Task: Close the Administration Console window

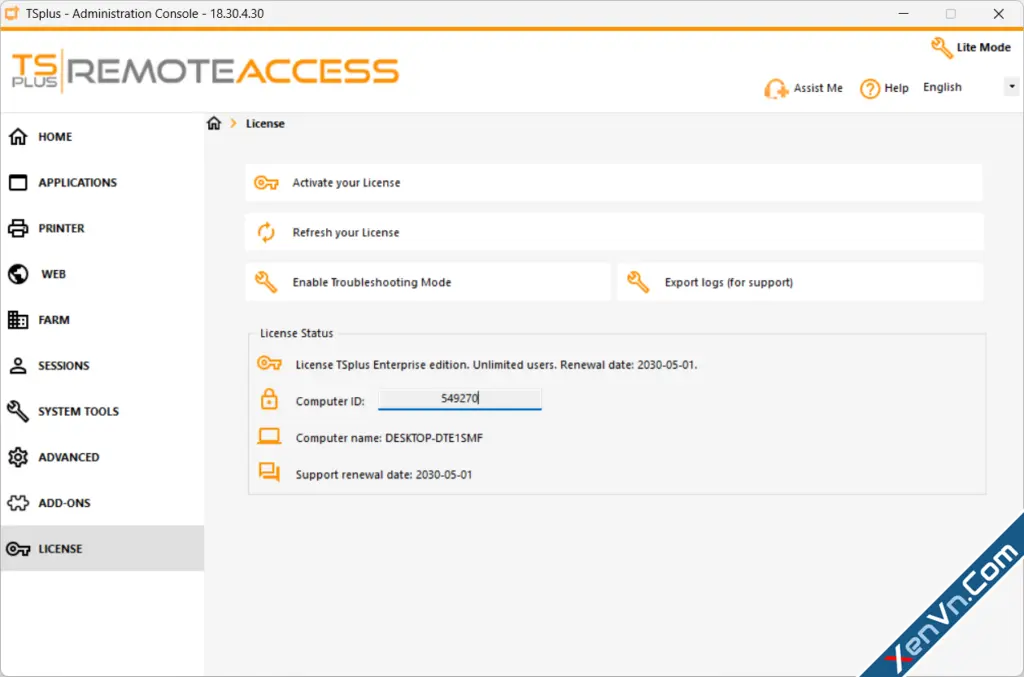Action: coord(999,14)
